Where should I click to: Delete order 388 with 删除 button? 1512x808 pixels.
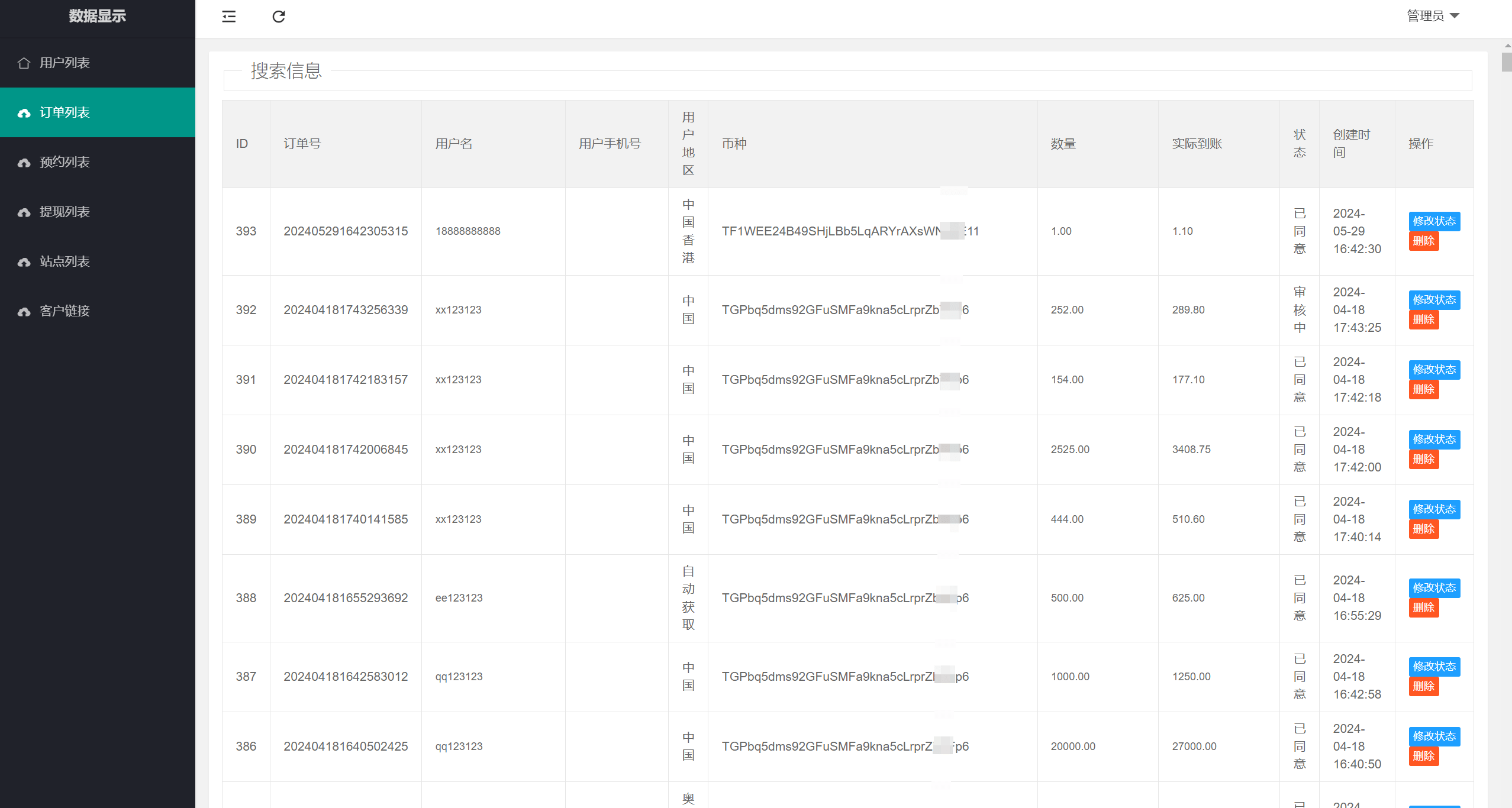[1423, 608]
